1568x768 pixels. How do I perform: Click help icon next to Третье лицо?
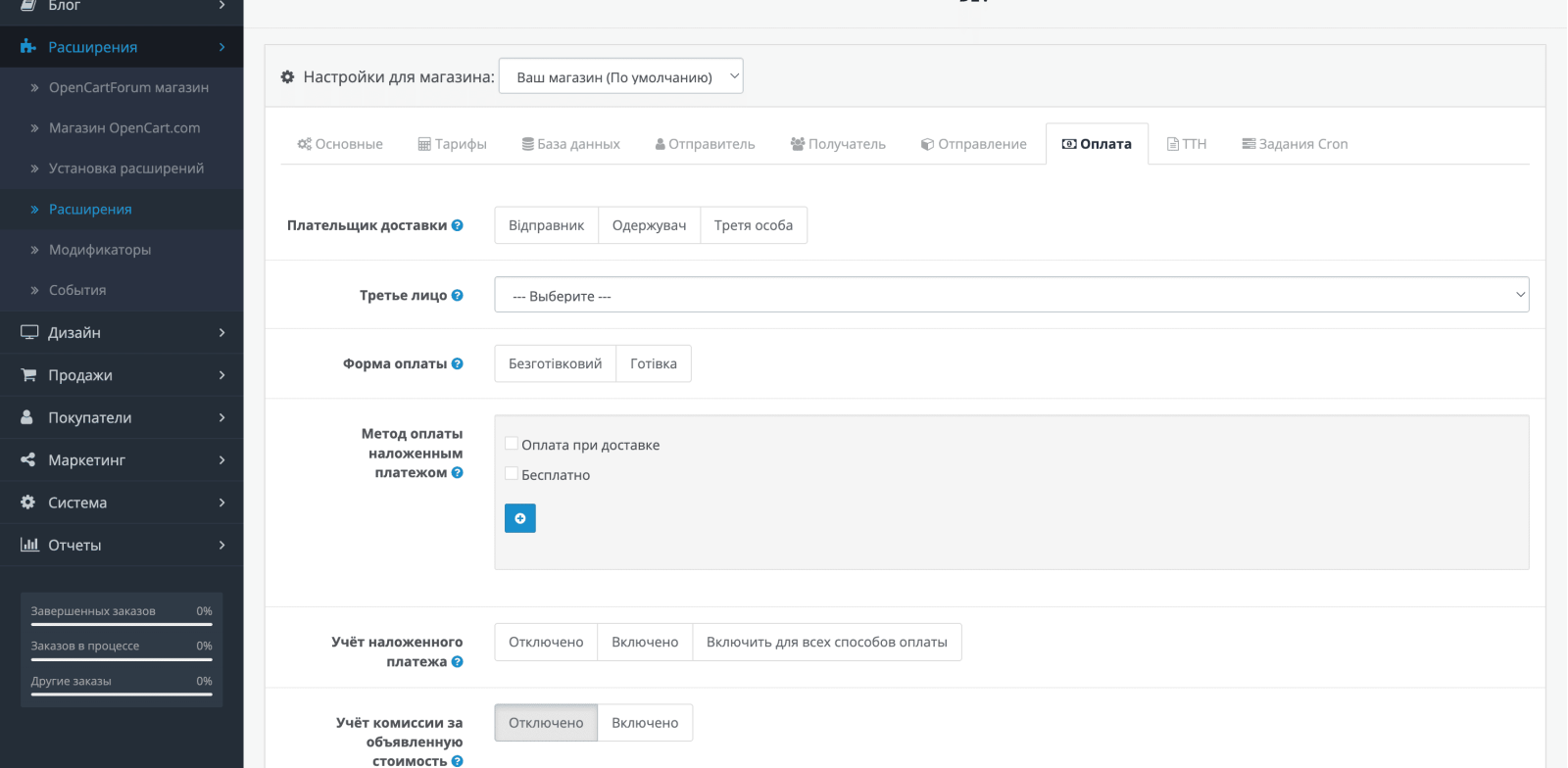click(x=457, y=295)
